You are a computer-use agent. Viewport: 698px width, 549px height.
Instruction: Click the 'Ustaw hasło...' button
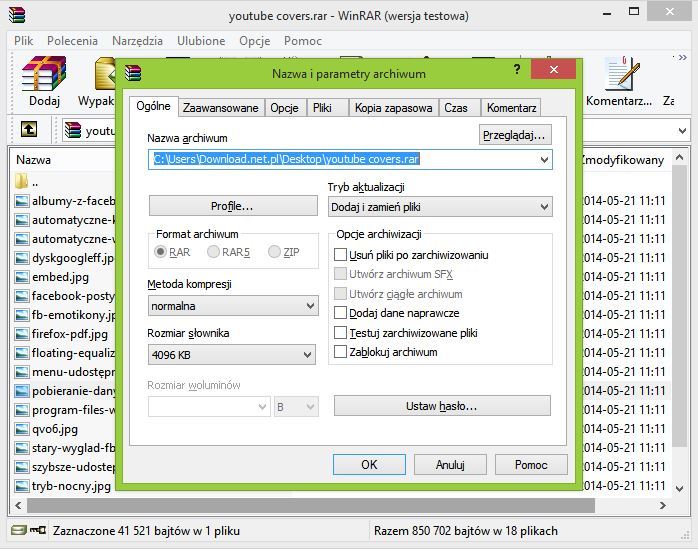(442, 406)
